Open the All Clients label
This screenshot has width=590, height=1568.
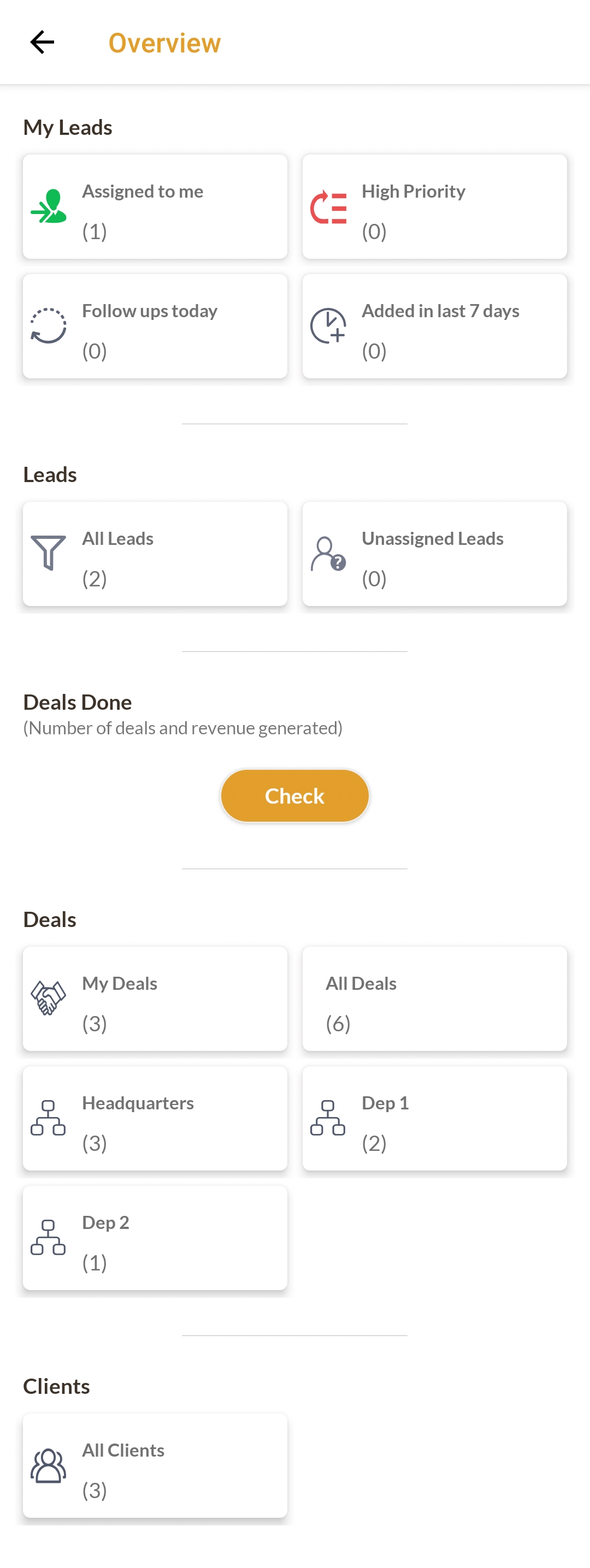[123, 1450]
